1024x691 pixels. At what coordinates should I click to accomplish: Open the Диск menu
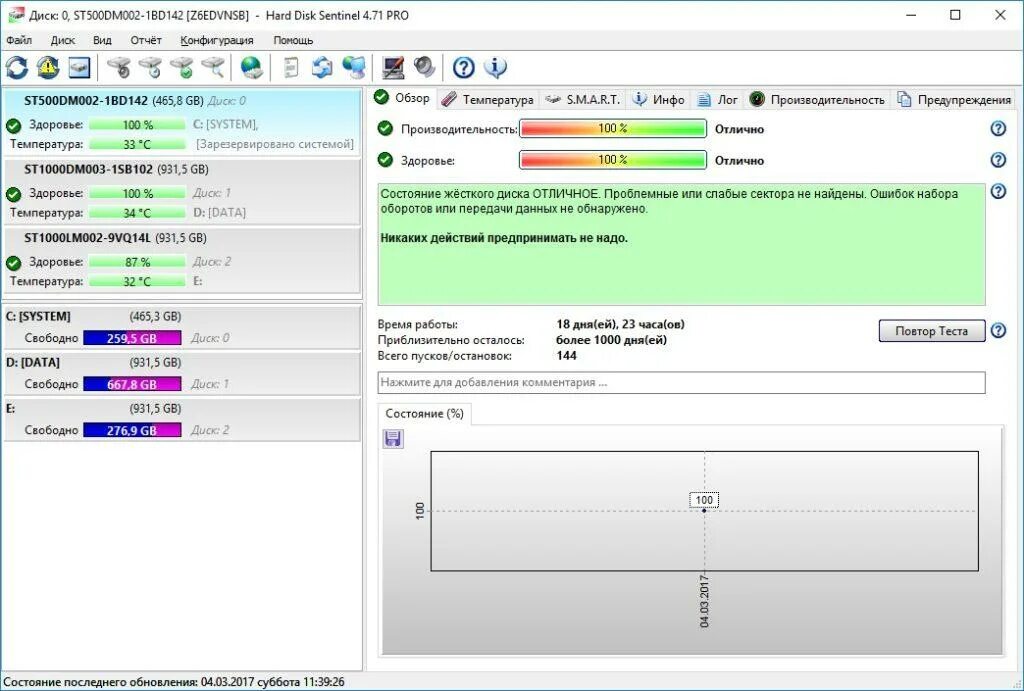63,40
